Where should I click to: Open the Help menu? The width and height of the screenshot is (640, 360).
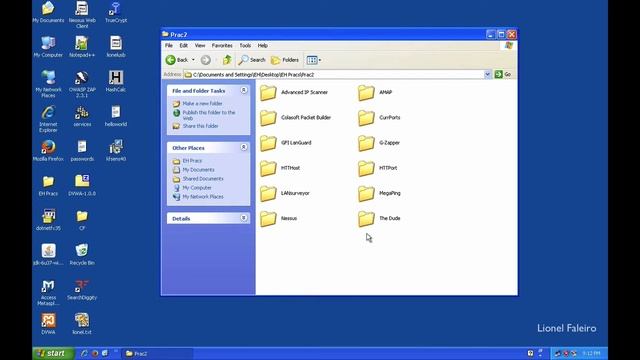(262, 46)
